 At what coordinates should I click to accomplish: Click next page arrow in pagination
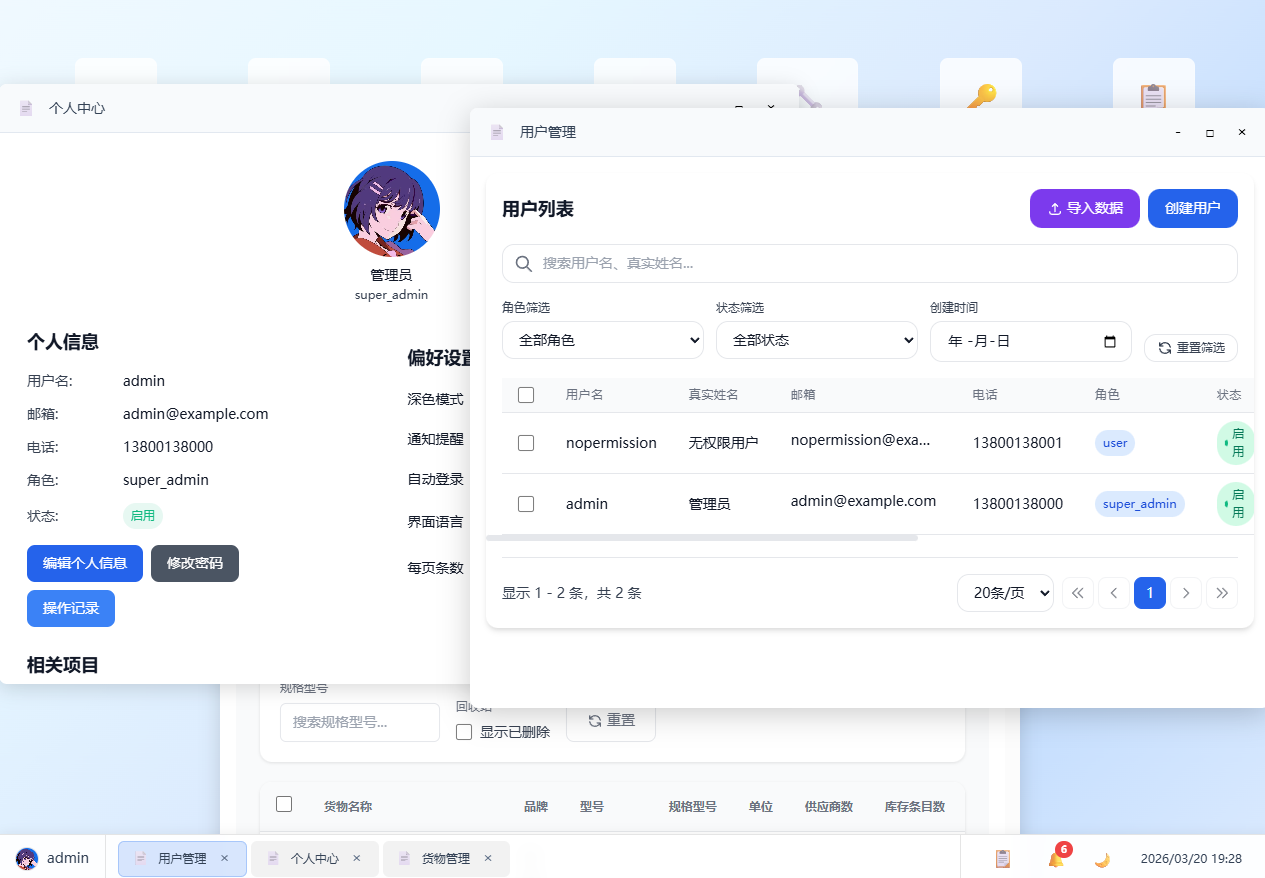(x=1185, y=593)
